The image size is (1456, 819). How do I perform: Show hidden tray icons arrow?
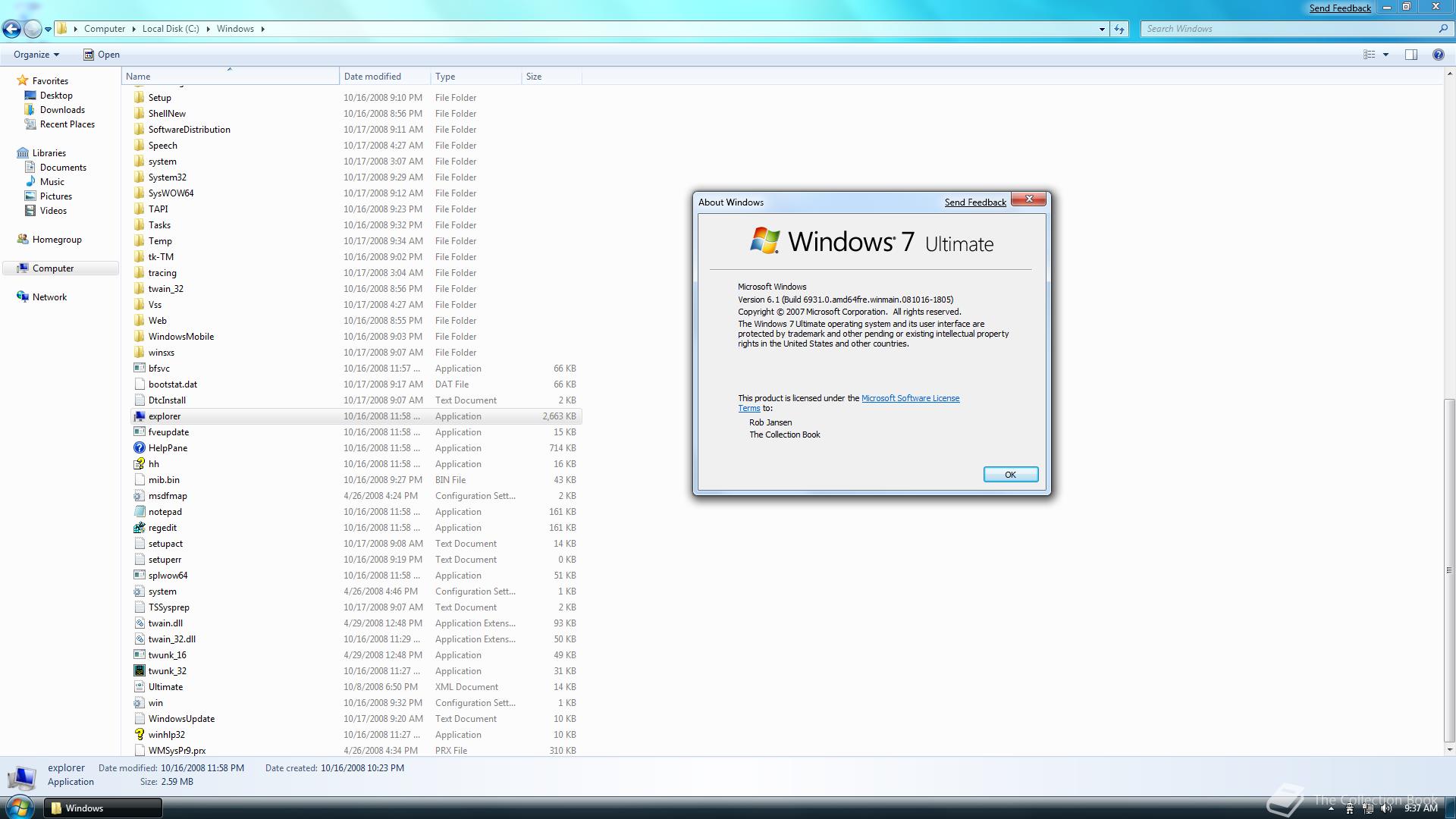[1331, 809]
